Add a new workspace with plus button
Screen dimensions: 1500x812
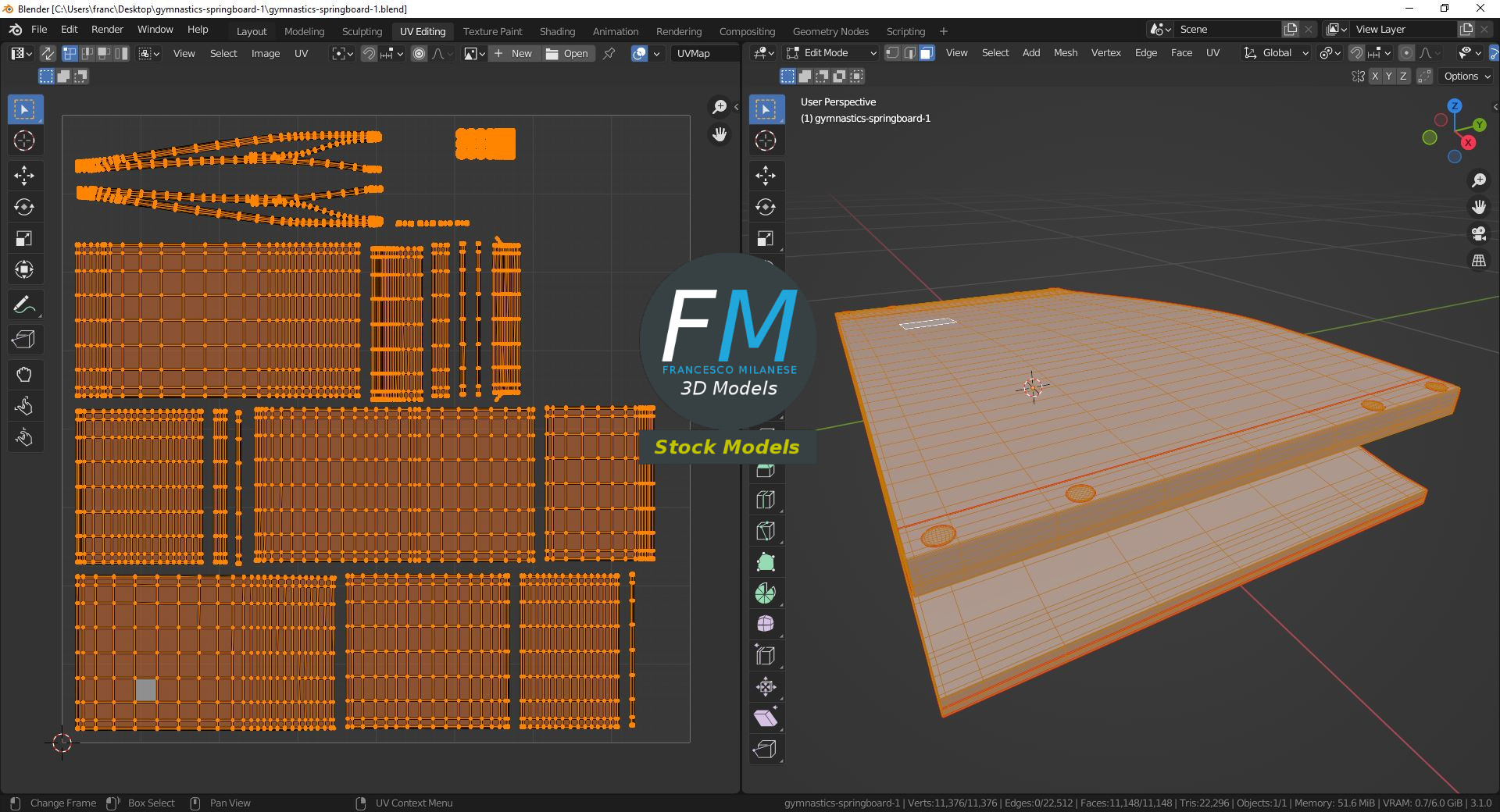point(944,31)
